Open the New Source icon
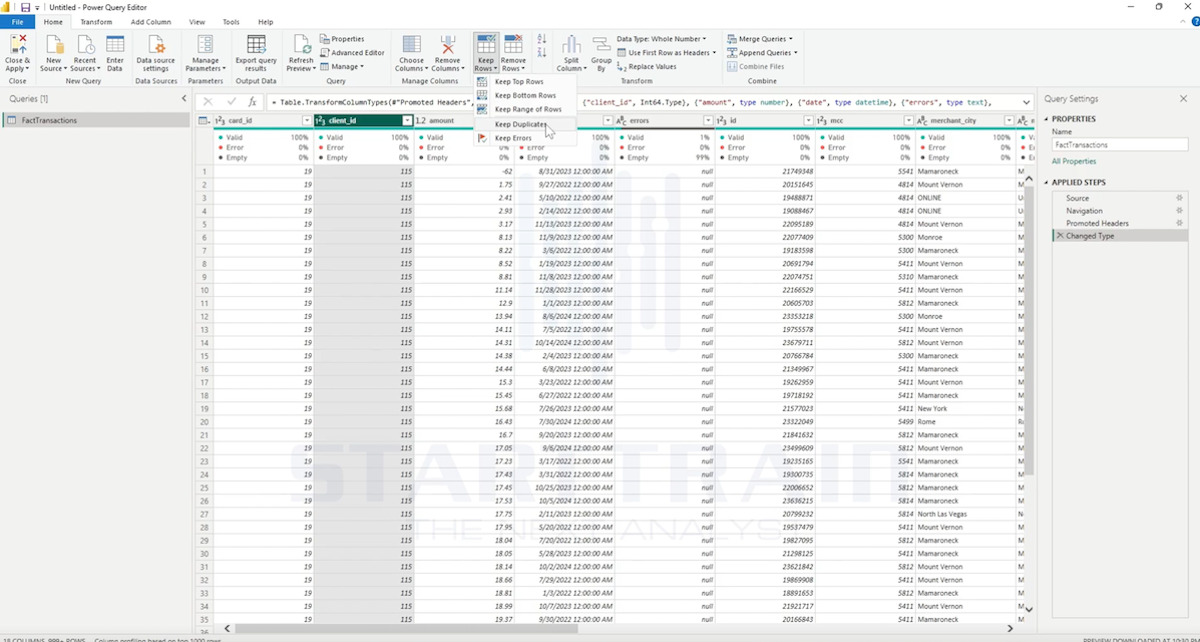The width and height of the screenshot is (1200, 642). (x=53, y=46)
